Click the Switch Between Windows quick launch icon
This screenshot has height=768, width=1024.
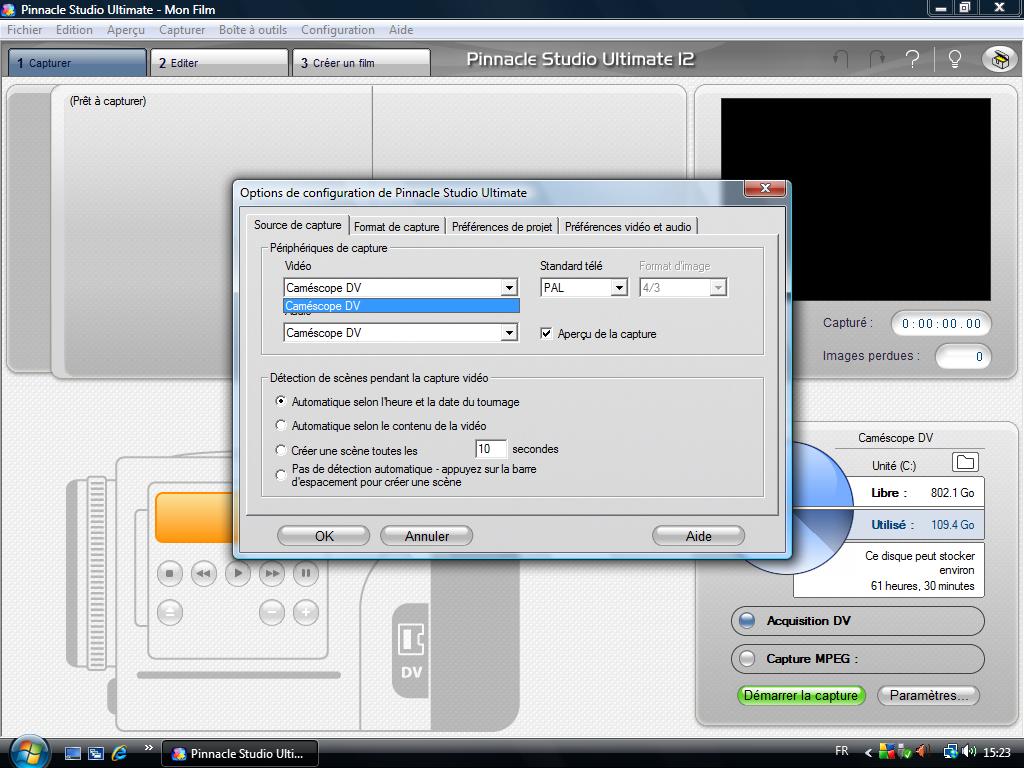[96, 753]
